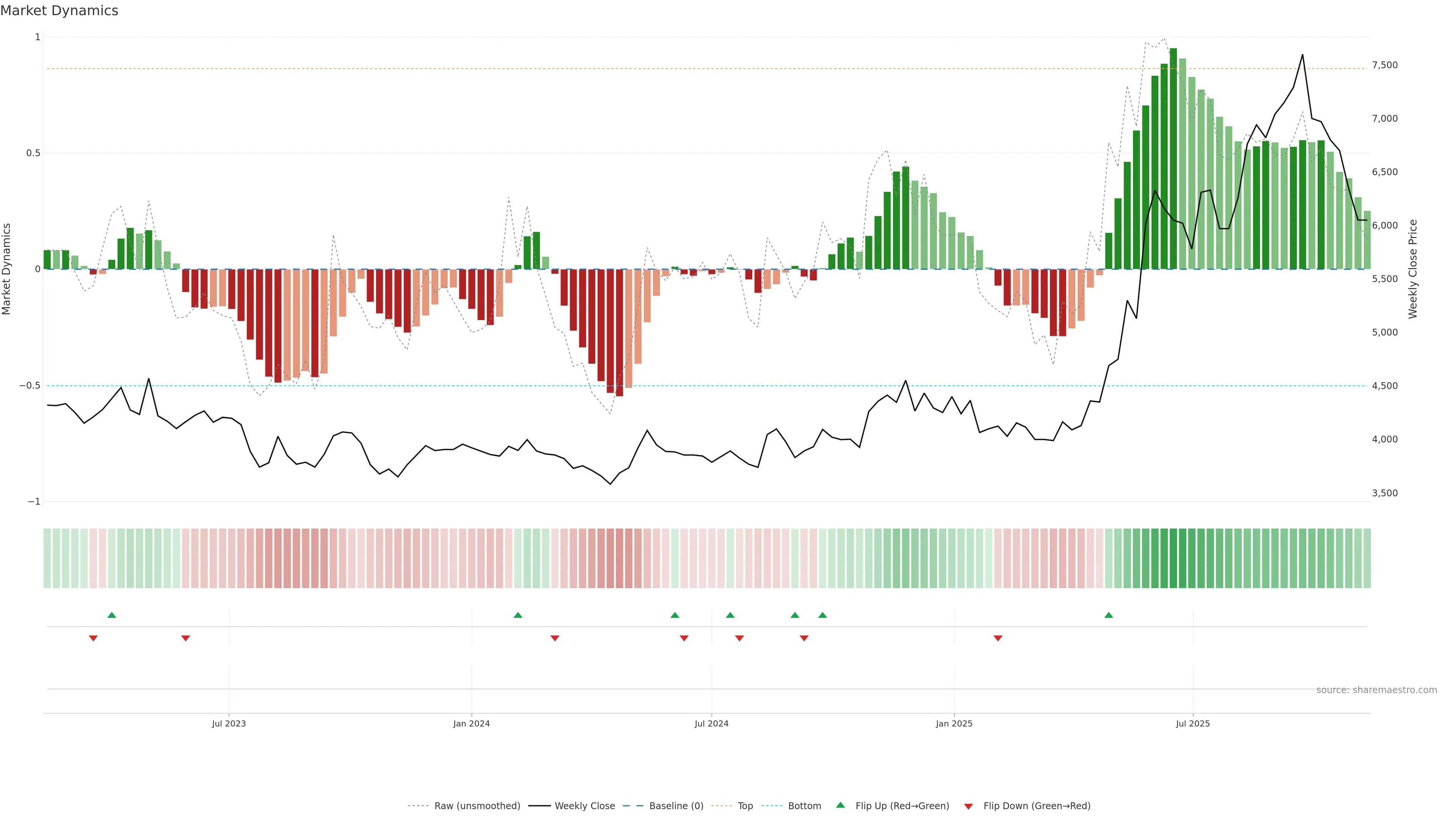Click the Jan 2025 x-axis label
Screen dimensions: 1456x819
[x=954, y=723]
